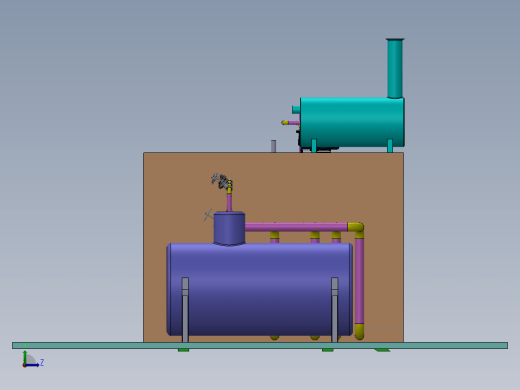Select the gray lever handle beside blue dome

[208, 215]
